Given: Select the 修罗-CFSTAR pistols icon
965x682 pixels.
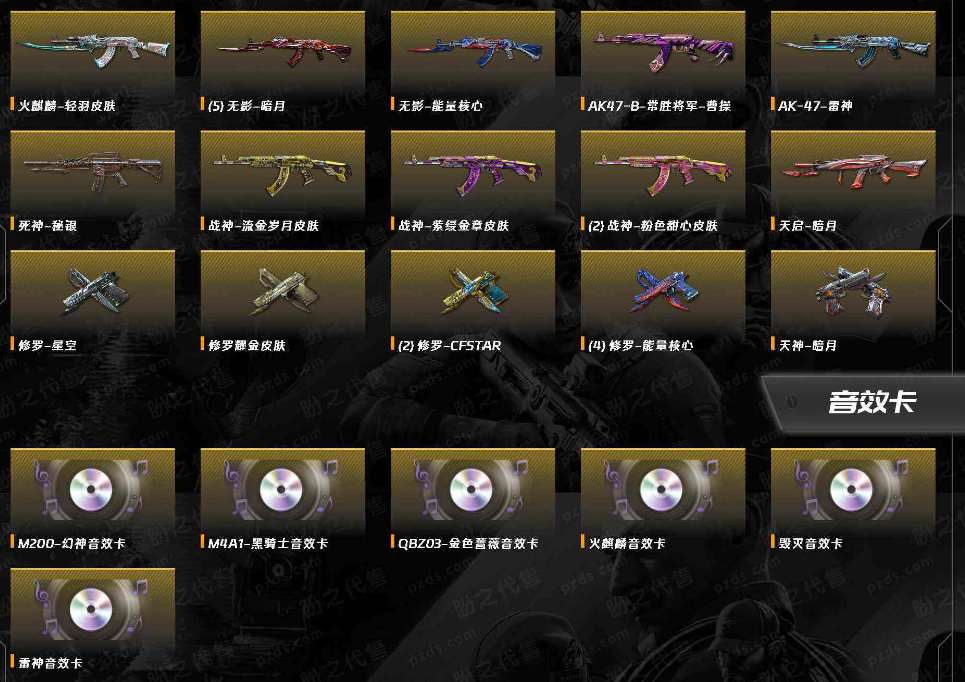Looking at the screenshot, I should point(473,292).
